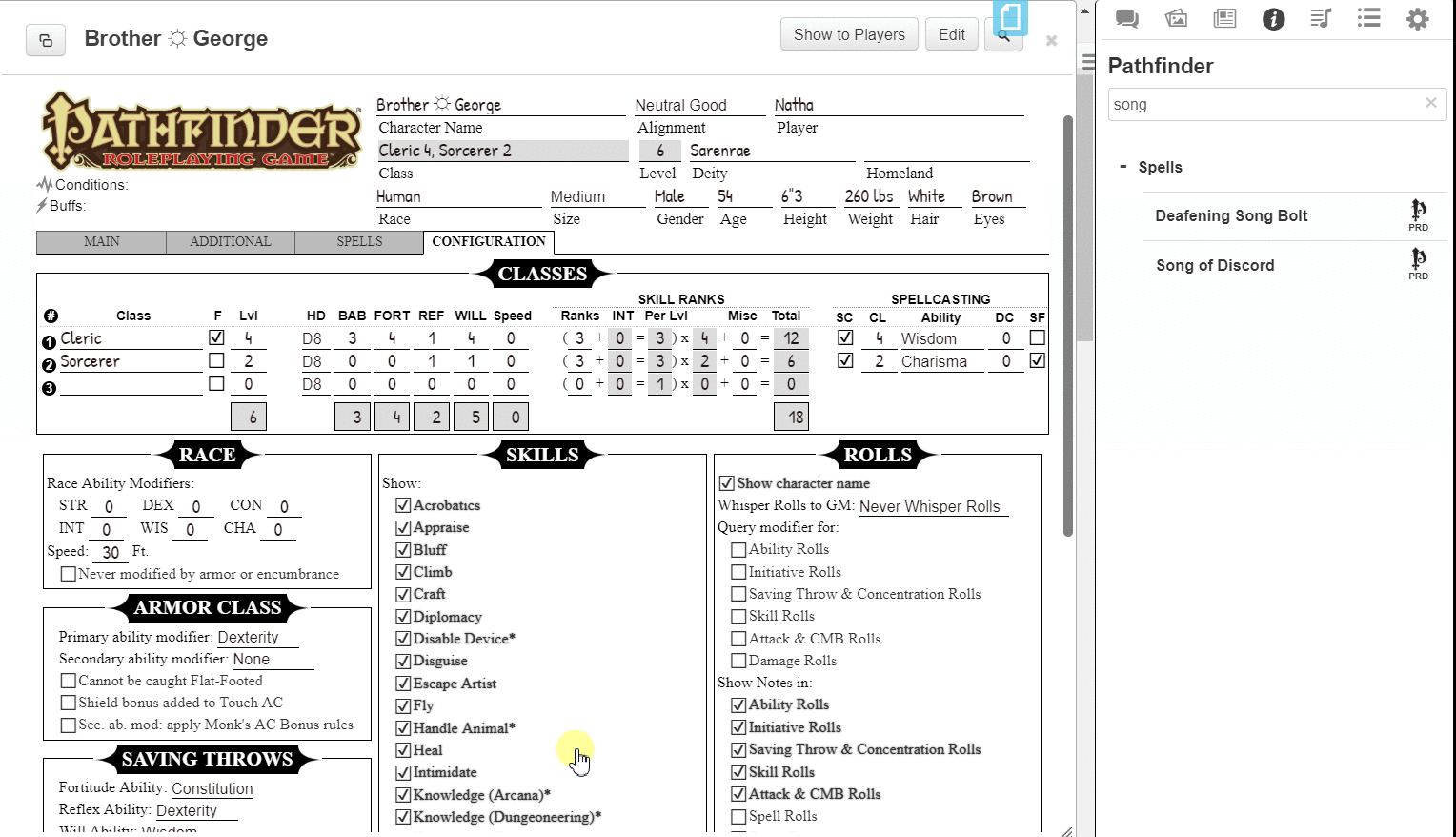Open the Jukebox music panel

pos(1321,18)
